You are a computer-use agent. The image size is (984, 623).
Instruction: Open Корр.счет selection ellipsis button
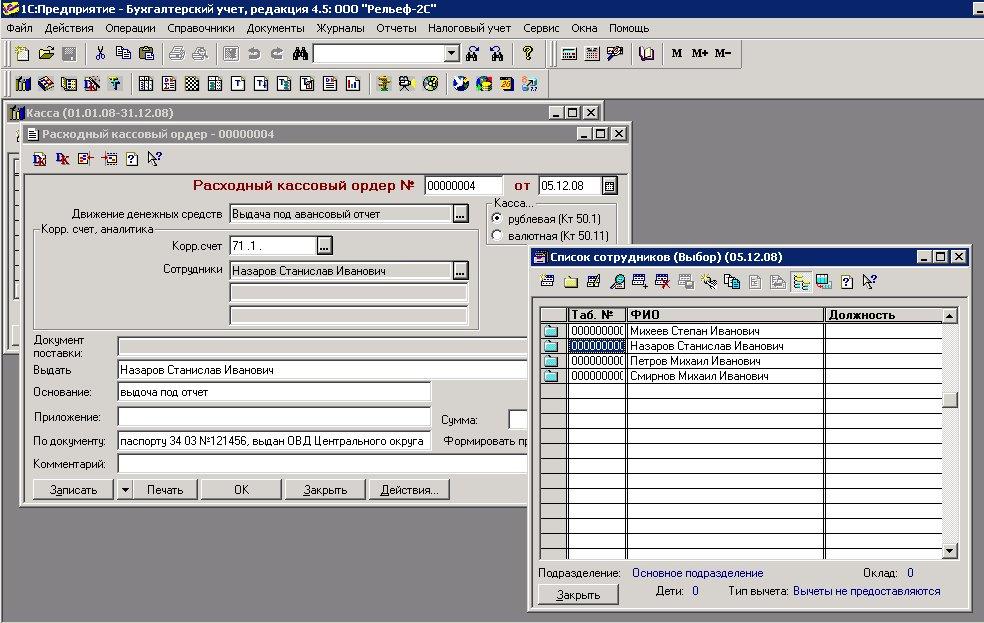point(324,246)
